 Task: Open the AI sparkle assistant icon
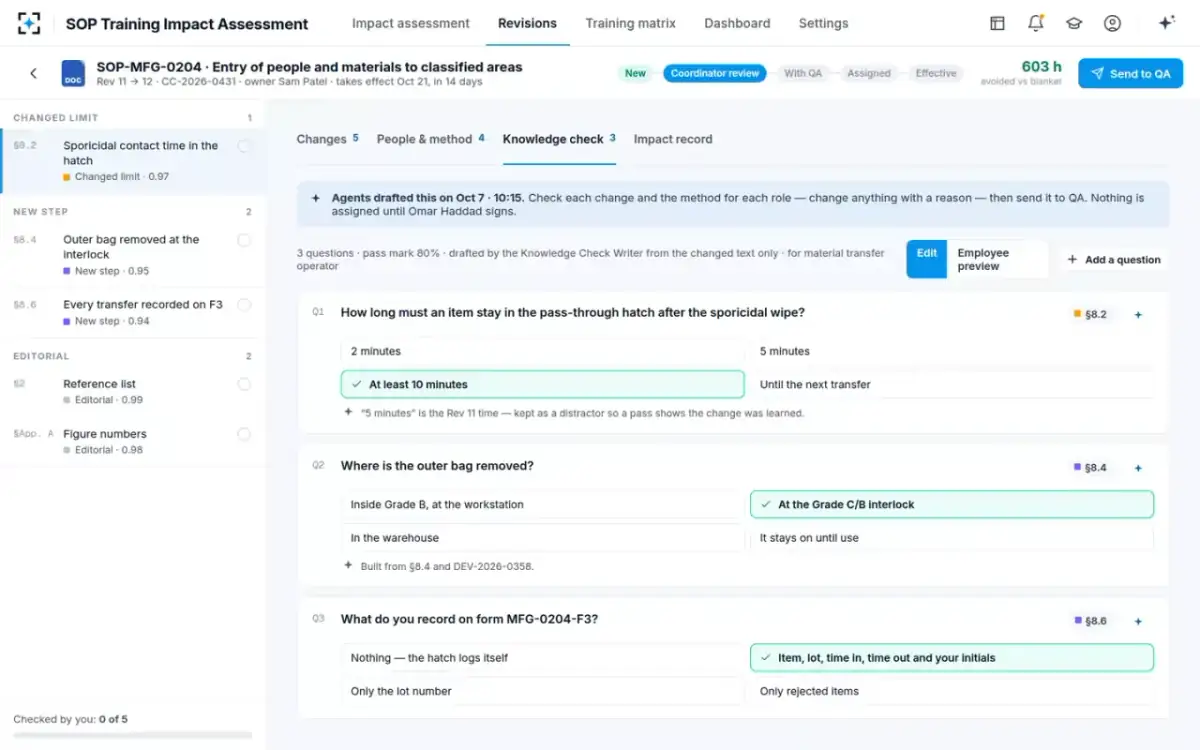click(1166, 23)
